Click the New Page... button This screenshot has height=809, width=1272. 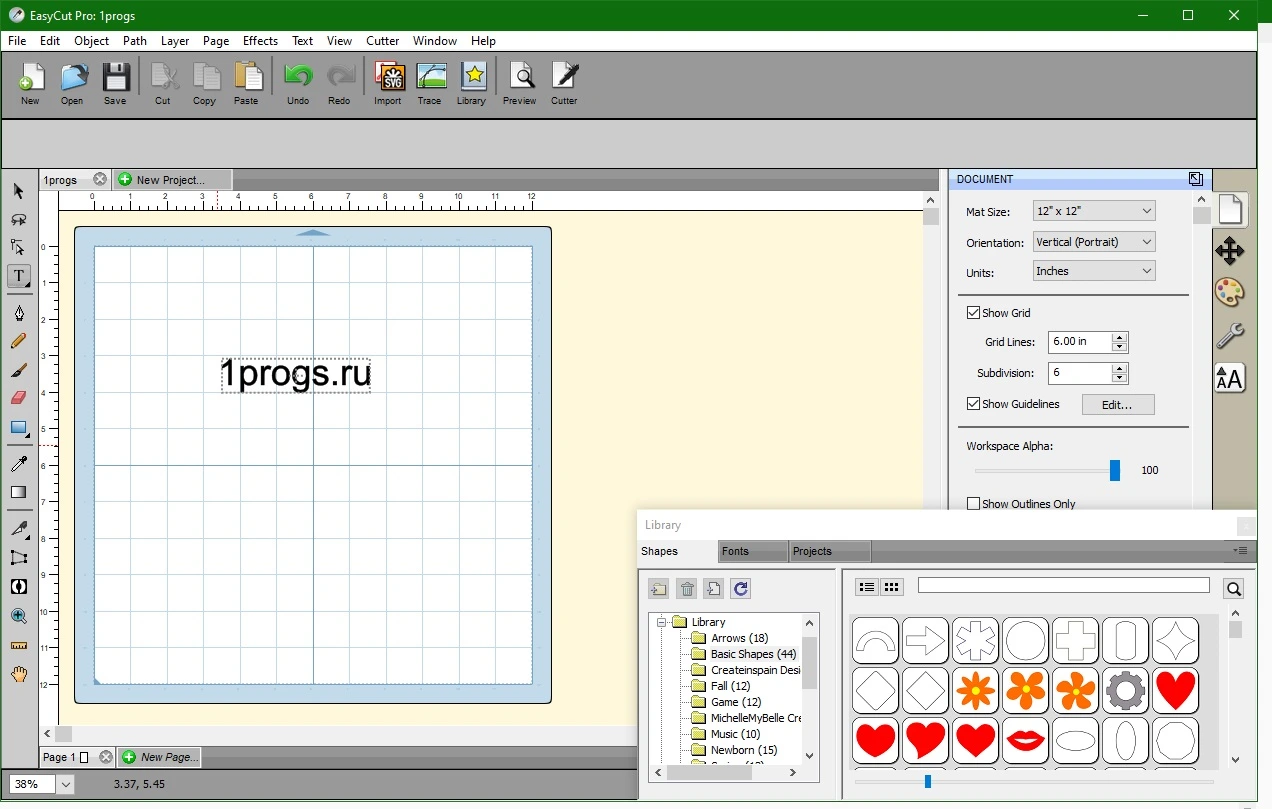click(160, 757)
